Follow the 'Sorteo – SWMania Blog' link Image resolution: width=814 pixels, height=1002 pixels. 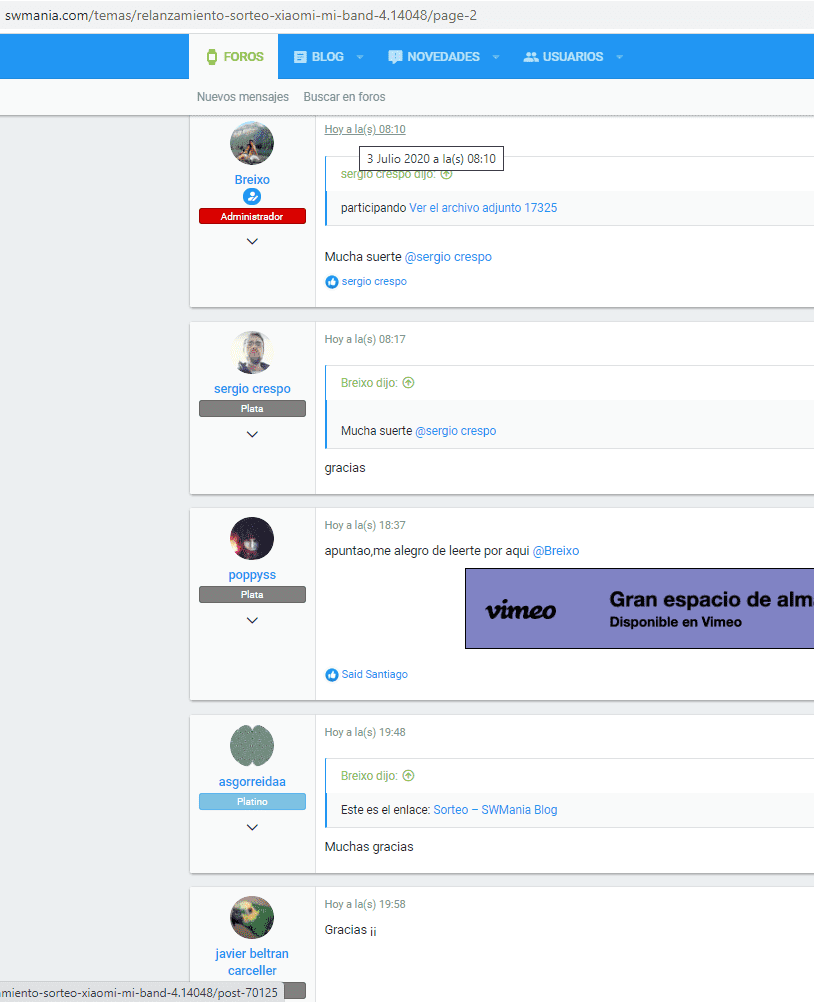pos(495,810)
